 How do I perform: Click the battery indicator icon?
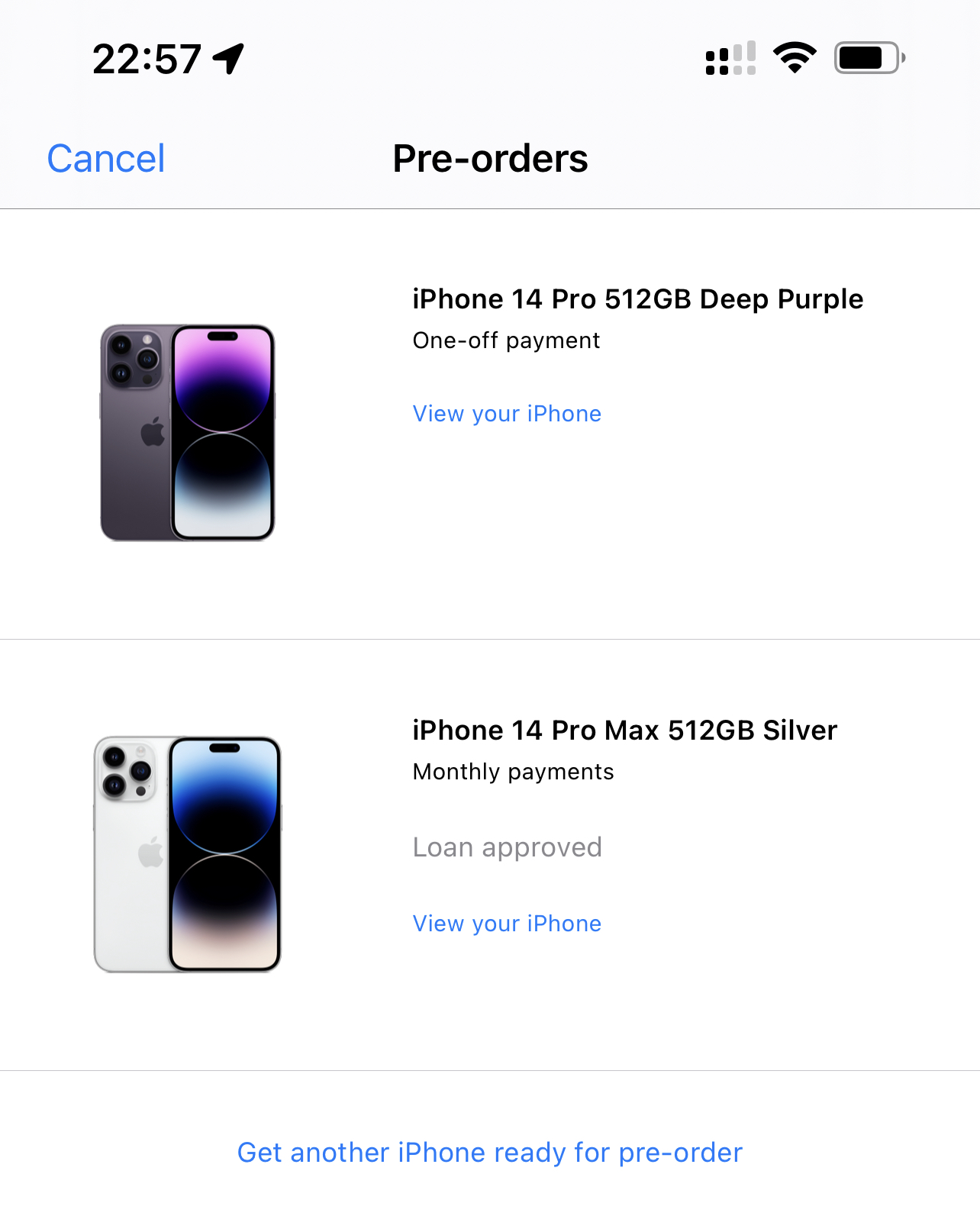tap(869, 58)
